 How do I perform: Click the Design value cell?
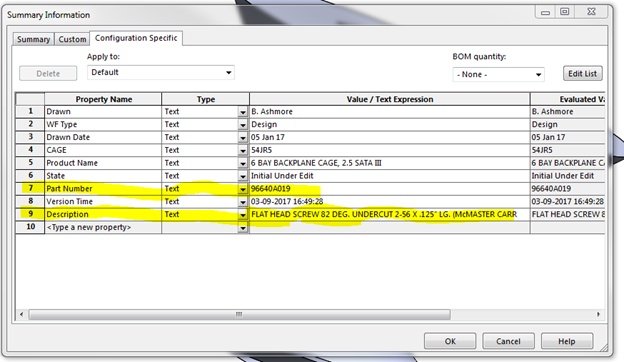point(390,124)
